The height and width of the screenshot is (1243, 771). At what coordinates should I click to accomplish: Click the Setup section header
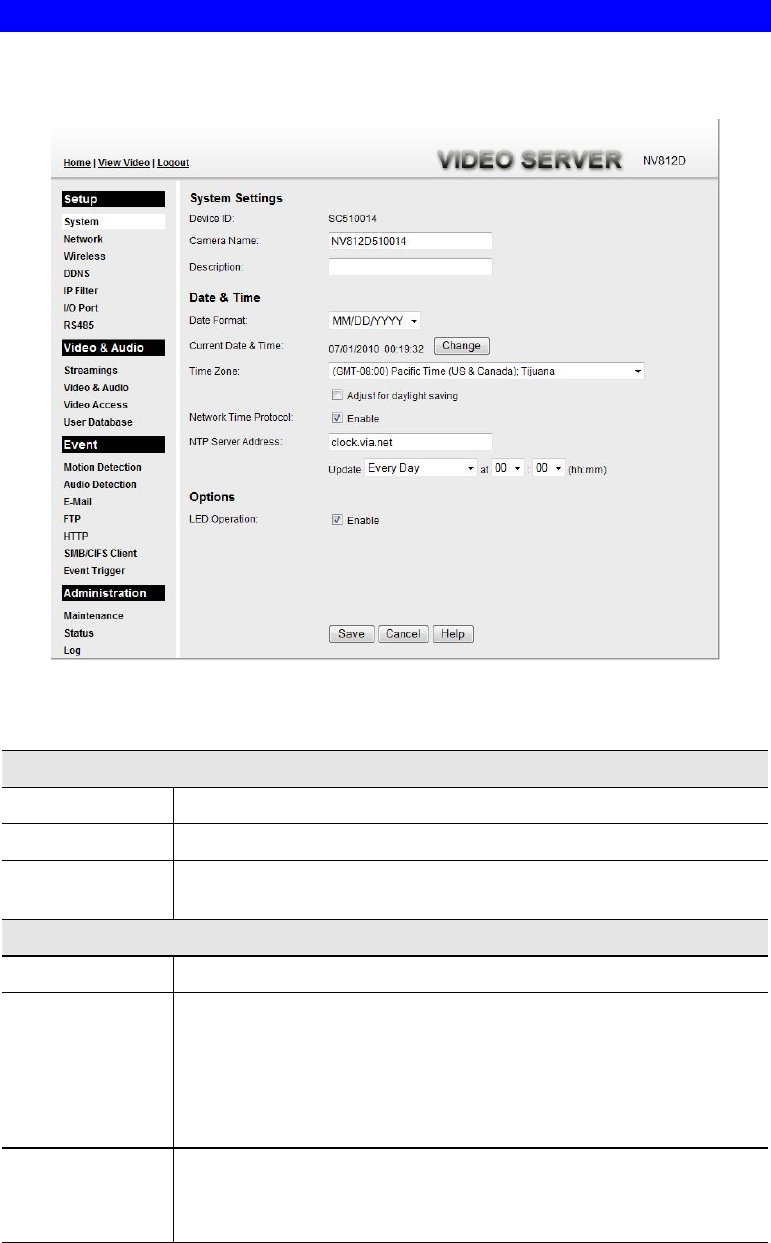click(113, 199)
